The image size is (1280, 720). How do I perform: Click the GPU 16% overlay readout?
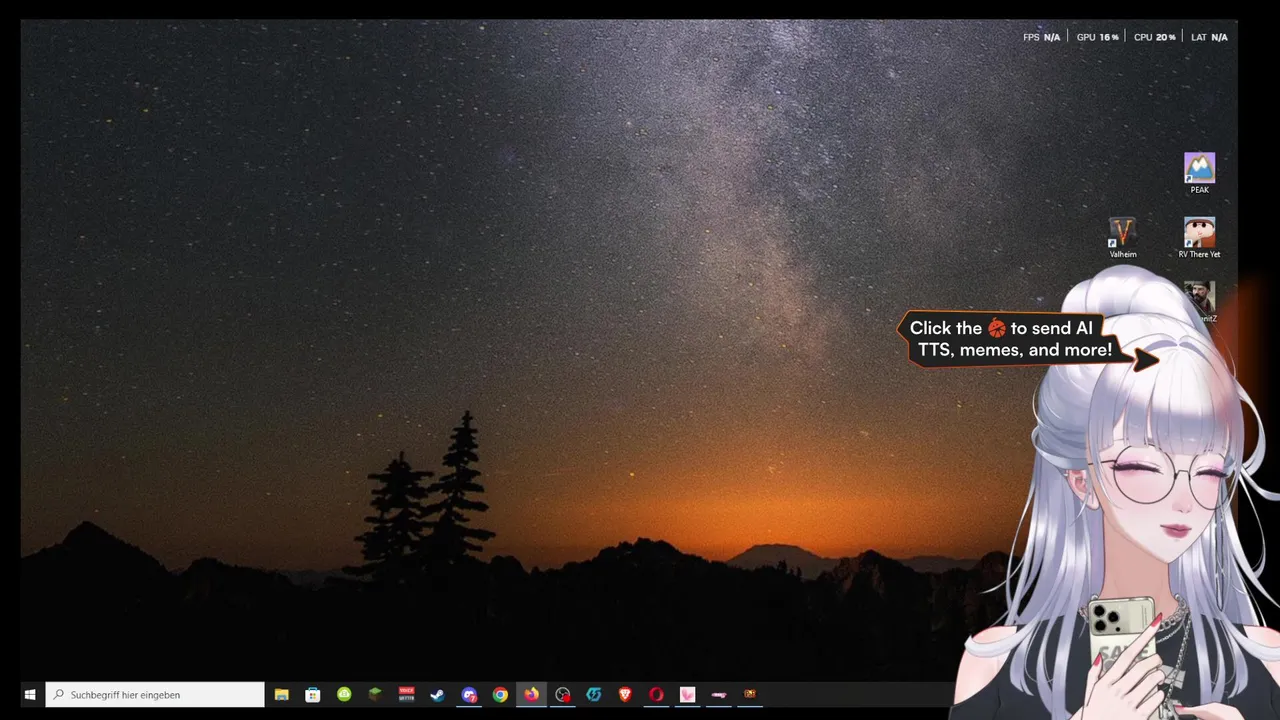coord(1097,37)
